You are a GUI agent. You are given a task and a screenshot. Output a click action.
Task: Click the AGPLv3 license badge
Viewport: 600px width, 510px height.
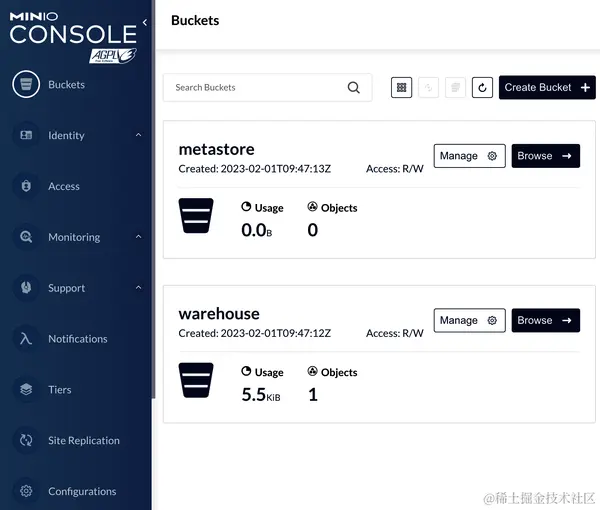113,56
